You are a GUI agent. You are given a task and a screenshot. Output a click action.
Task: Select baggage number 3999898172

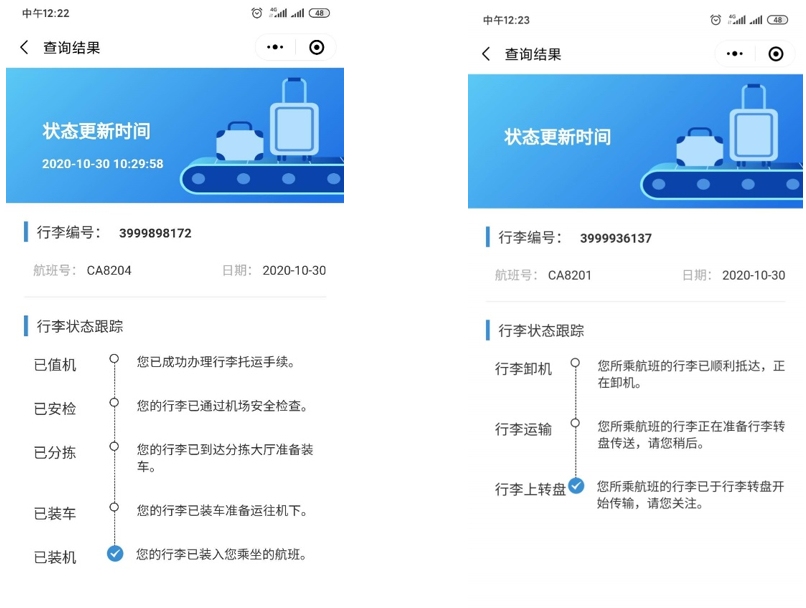coord(155,233)
